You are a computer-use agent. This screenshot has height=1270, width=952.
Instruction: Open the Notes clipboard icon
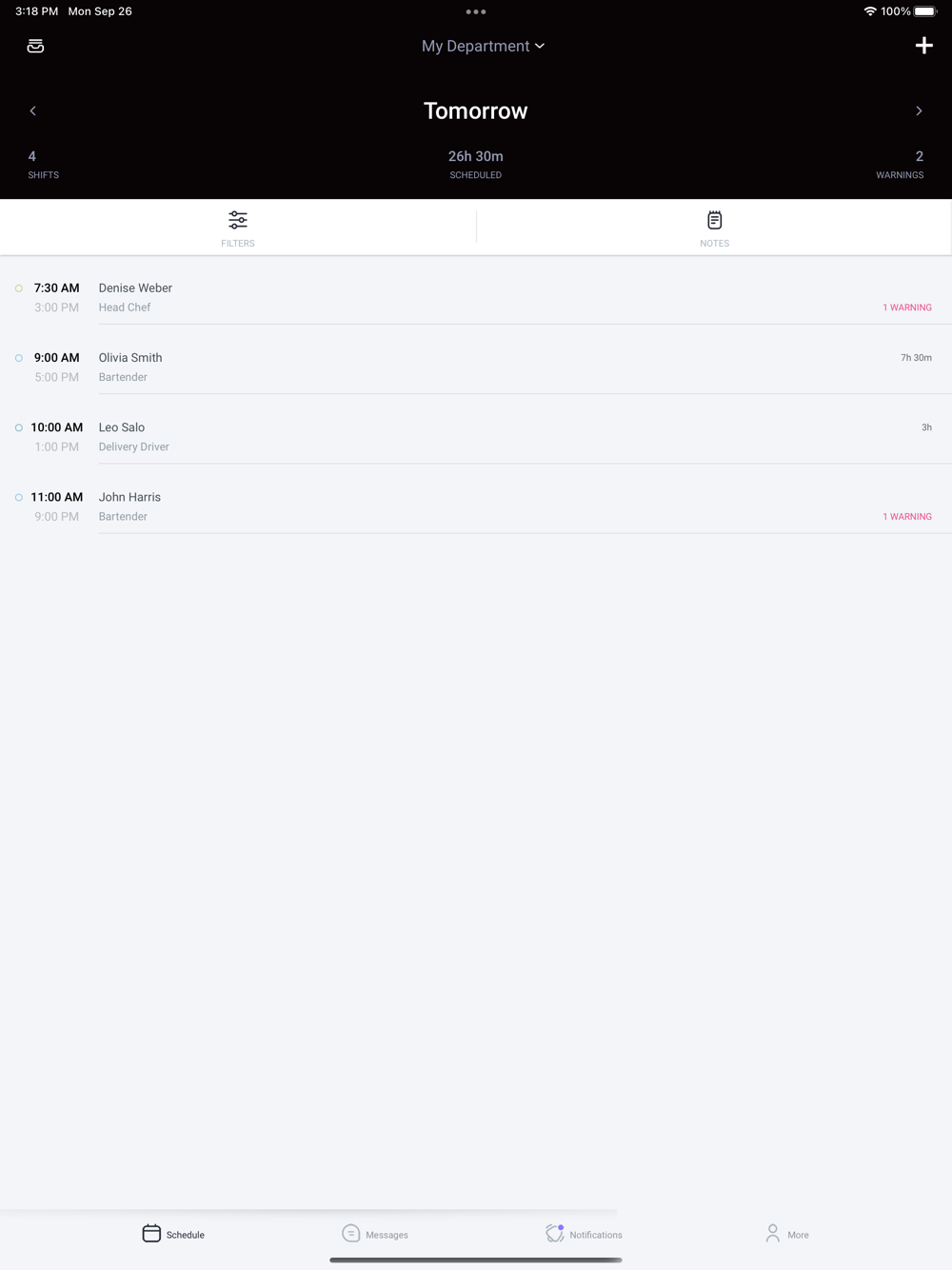(714, 220)
